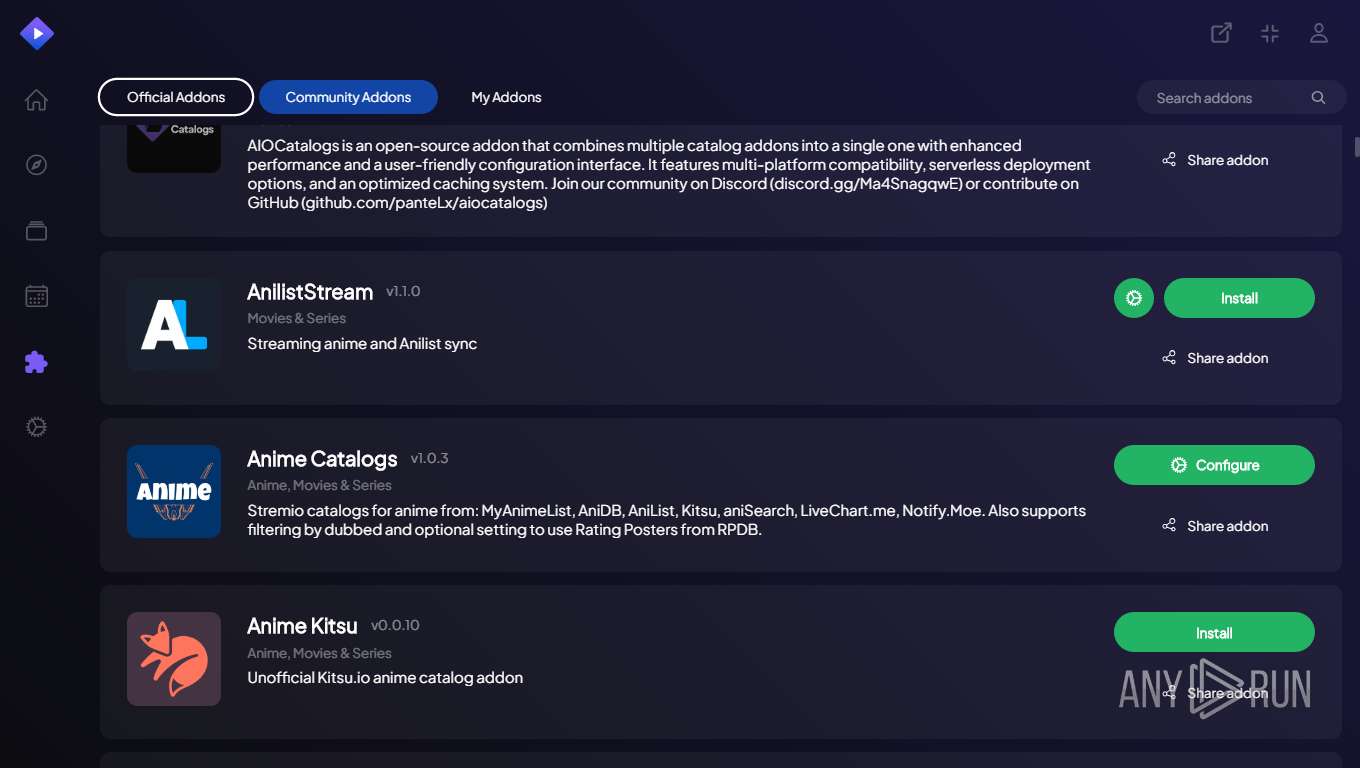Screen dimensions: 1360x768
Task: Switch to Official Addons tab
Action: click(x=176, y=97)
